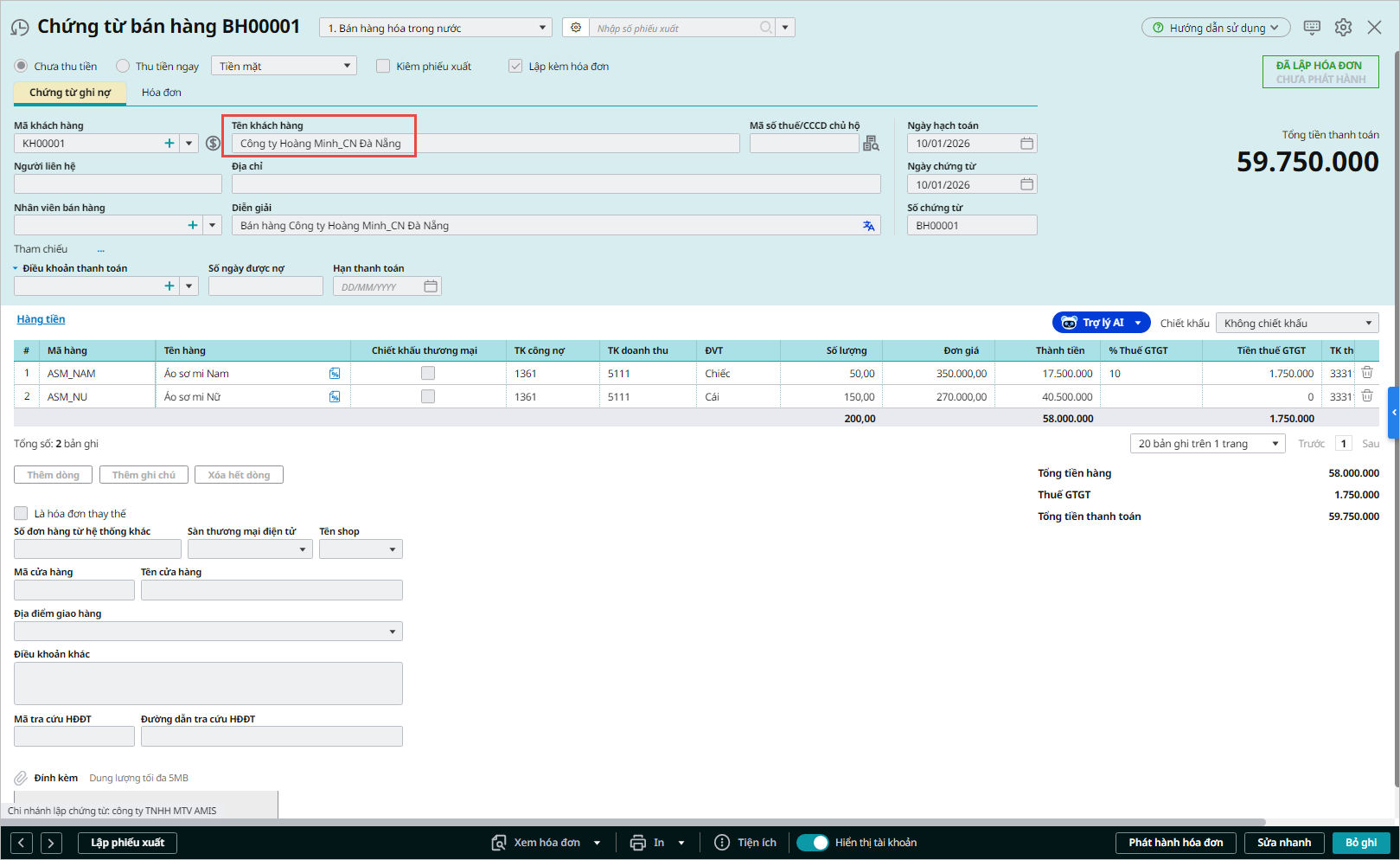Viewport: 1400px width, 860px height.
Task: Click the Bỏ ghi button
Action: [x=1360, y=843]
